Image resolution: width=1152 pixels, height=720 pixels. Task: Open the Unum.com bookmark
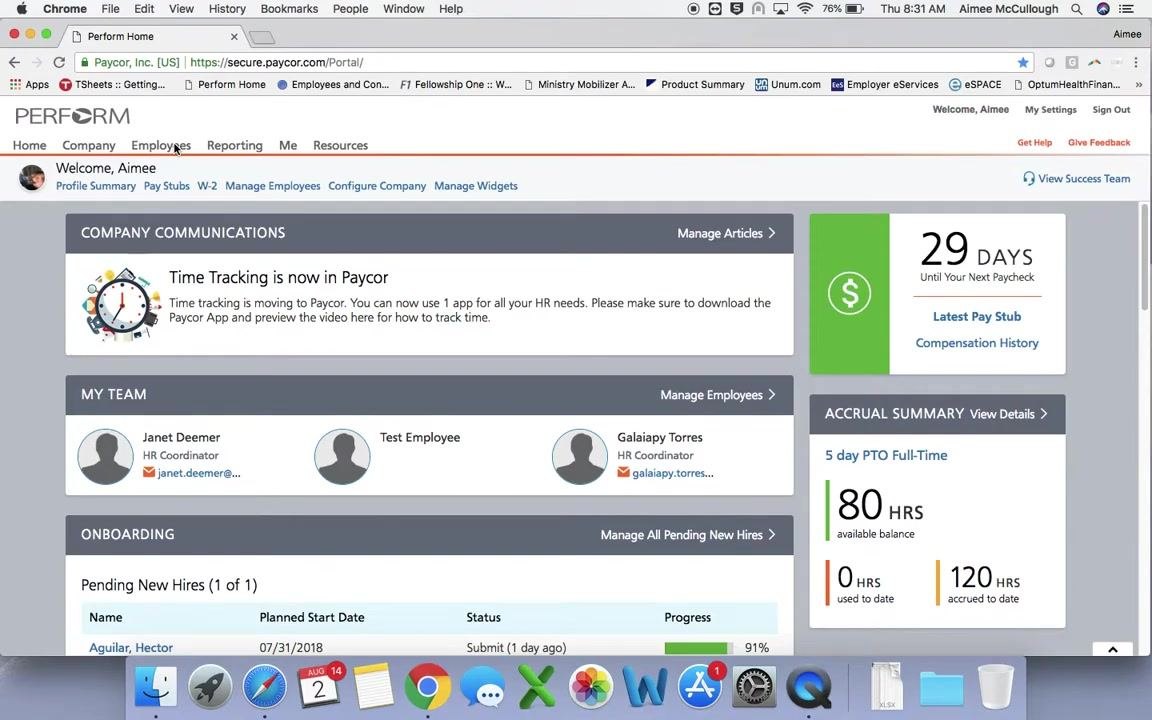(x=788, y=84)
